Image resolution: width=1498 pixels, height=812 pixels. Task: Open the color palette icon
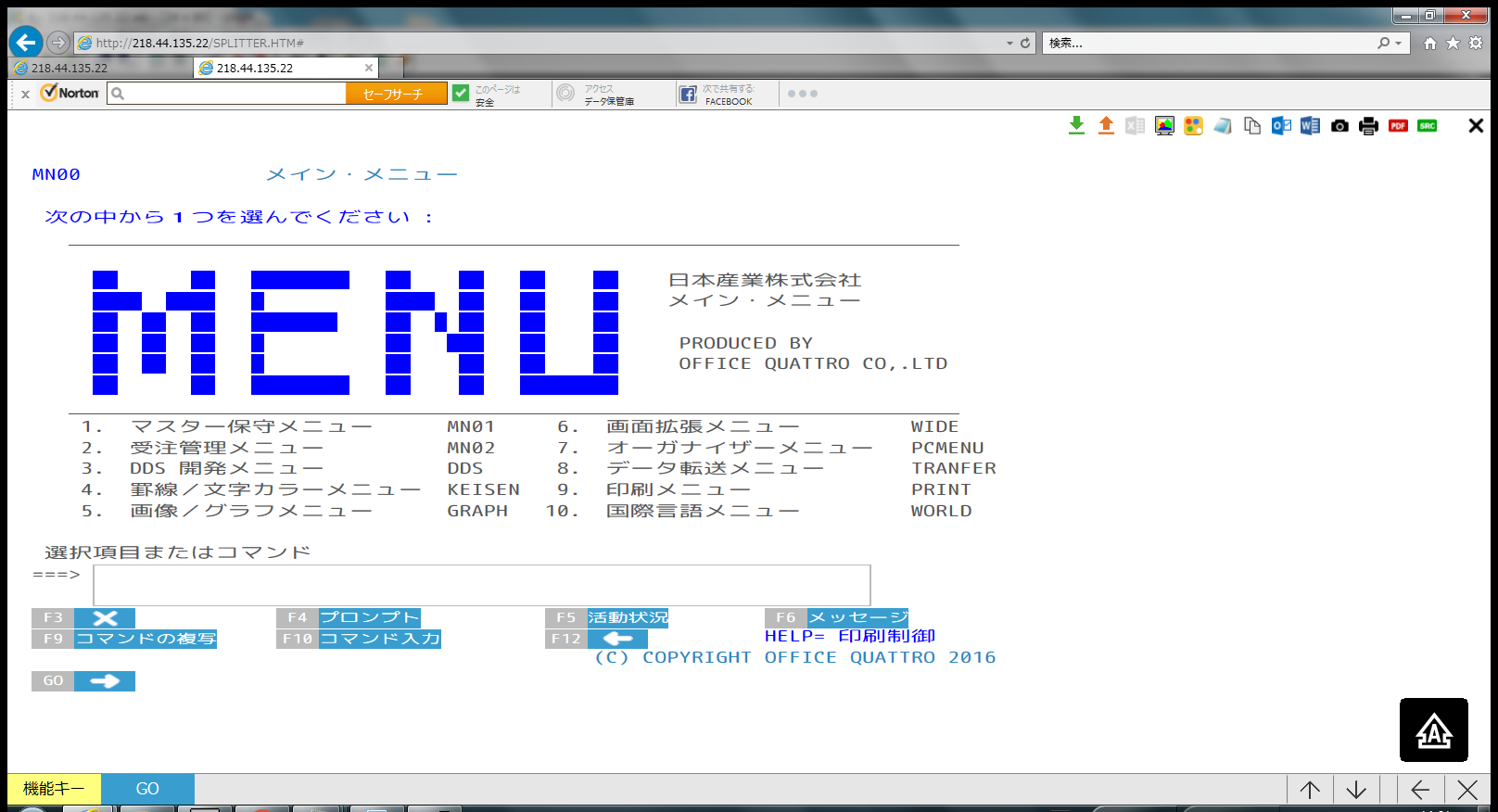point(1193,126)
